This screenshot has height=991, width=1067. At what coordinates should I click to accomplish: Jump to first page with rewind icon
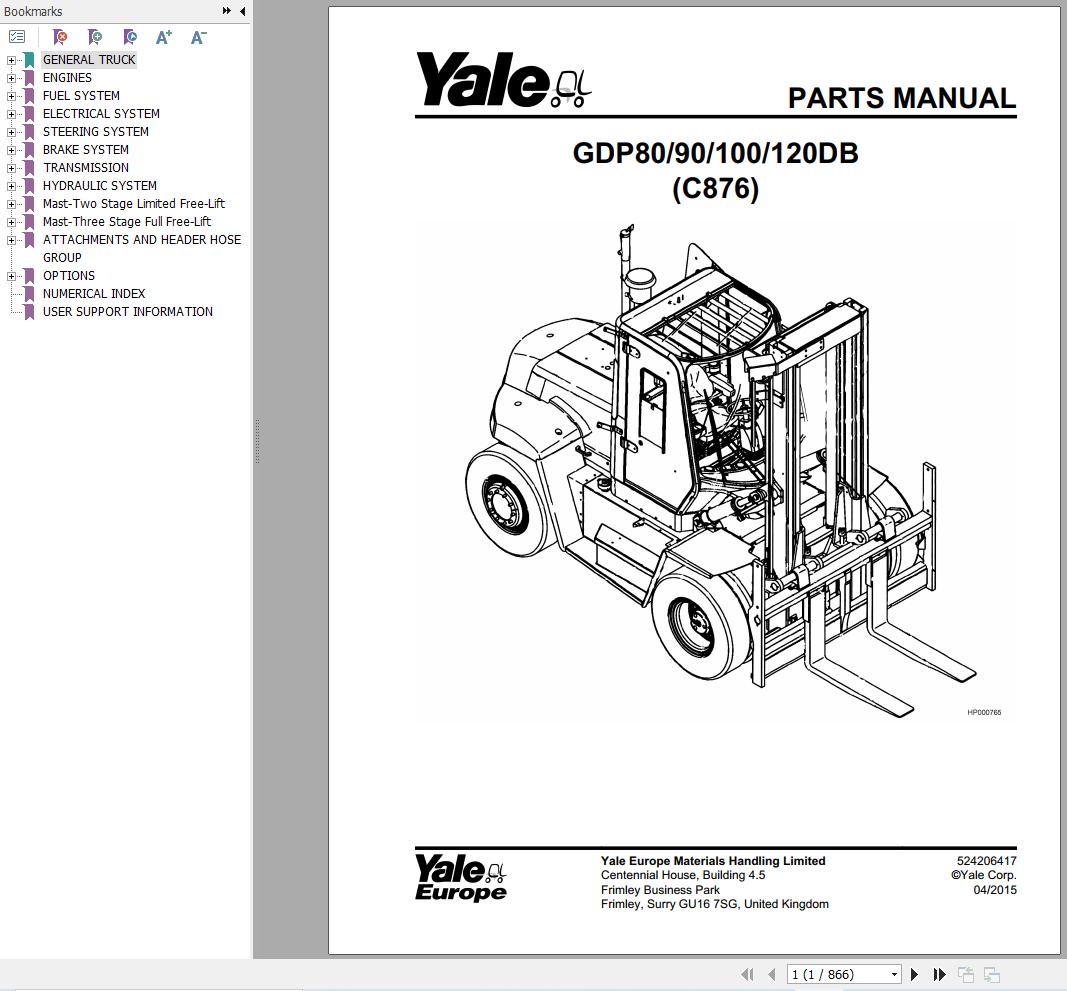[x=747, y=974]
